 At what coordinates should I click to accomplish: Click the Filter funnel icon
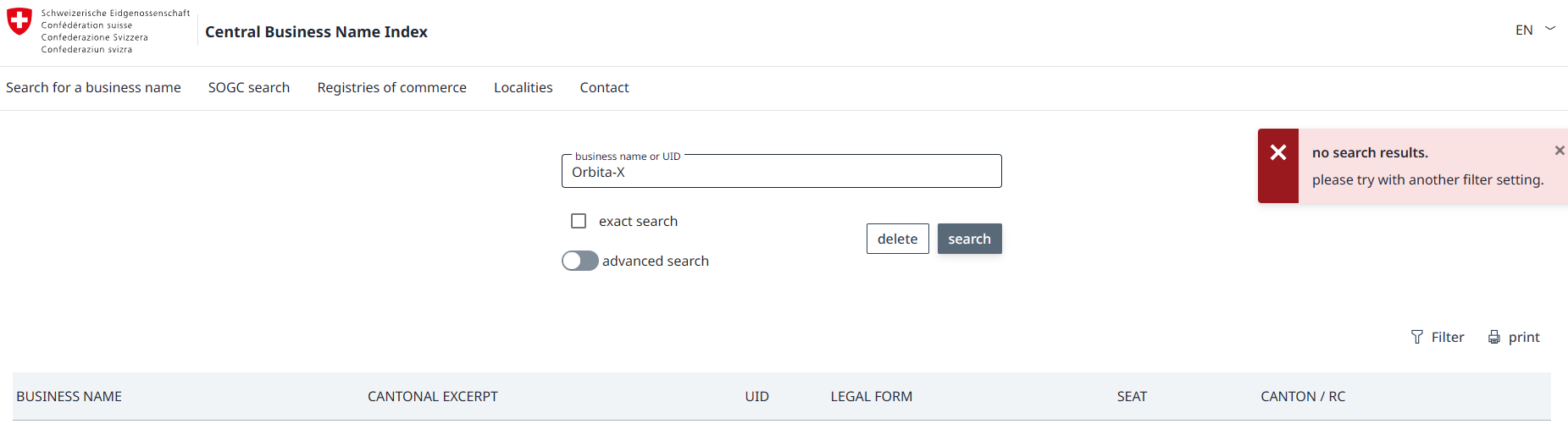pyautogui.click(x=1417, y=337)
